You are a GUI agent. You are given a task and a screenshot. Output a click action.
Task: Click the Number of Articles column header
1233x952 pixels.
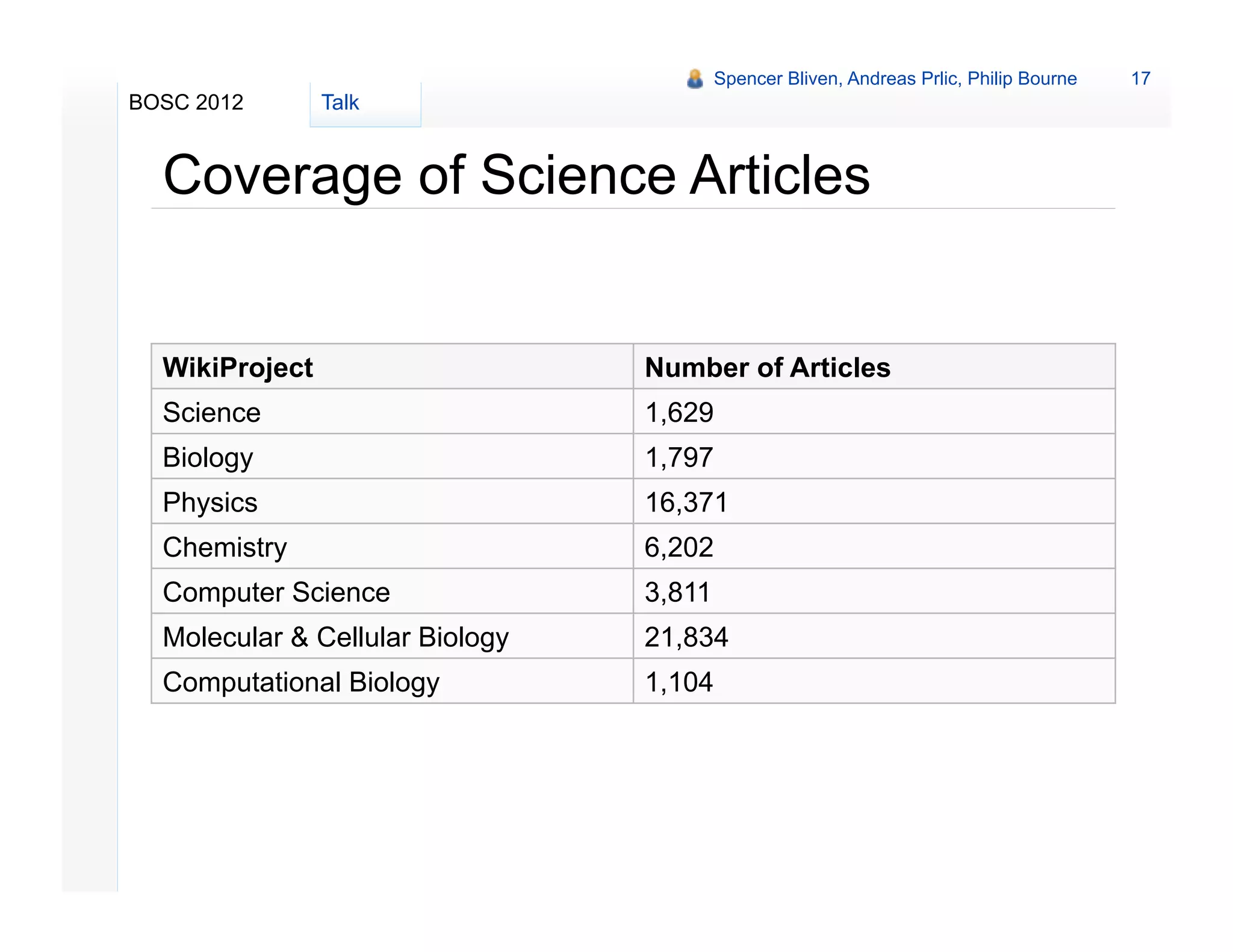(x=768, y=368)
